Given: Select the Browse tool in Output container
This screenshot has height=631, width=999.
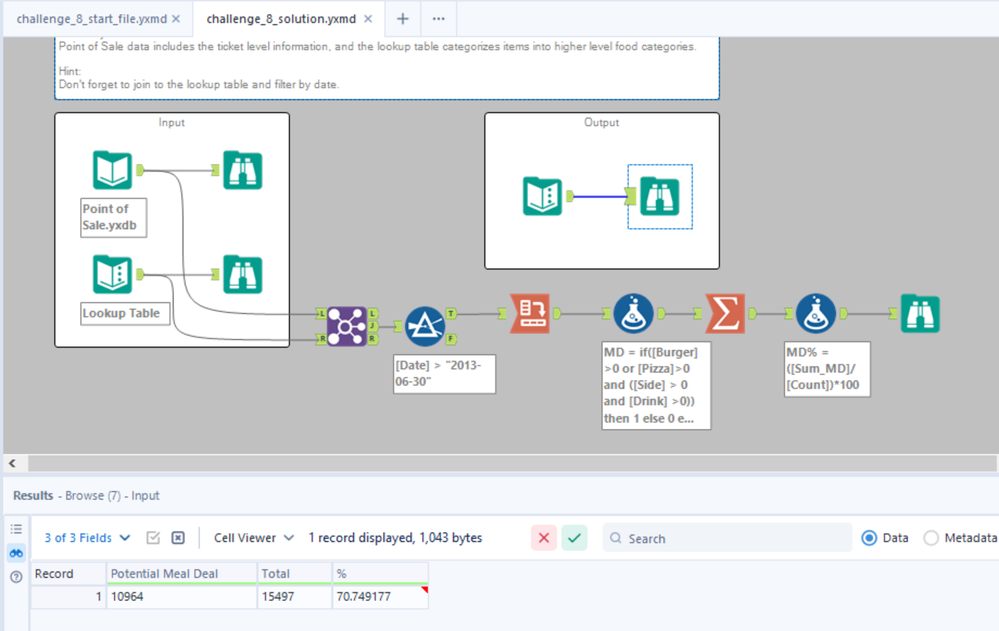Looking at the screenshot, I should click(x=659, y=196).
